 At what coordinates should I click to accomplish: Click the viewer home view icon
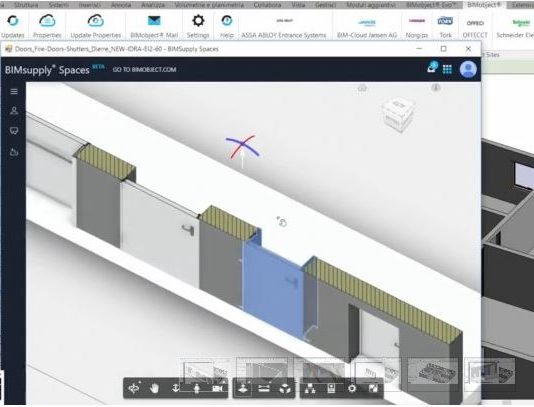click(362, 88)
